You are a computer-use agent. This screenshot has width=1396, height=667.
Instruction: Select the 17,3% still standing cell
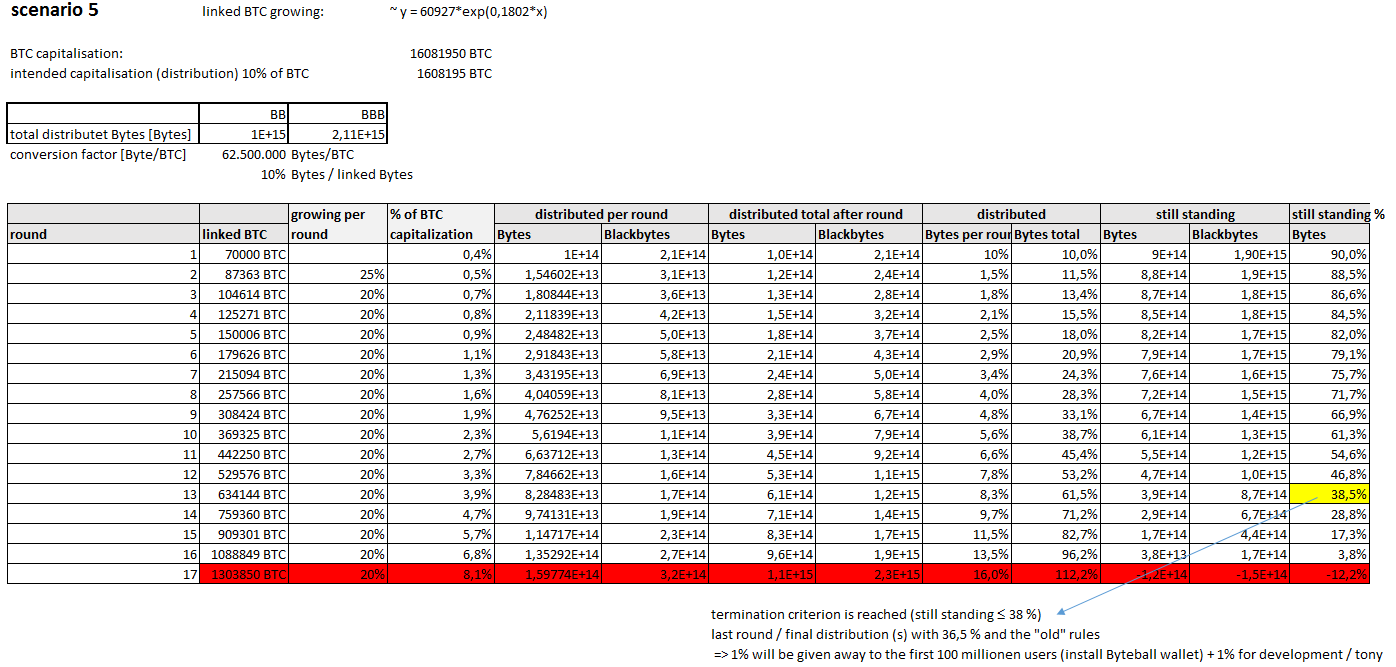1329,534
